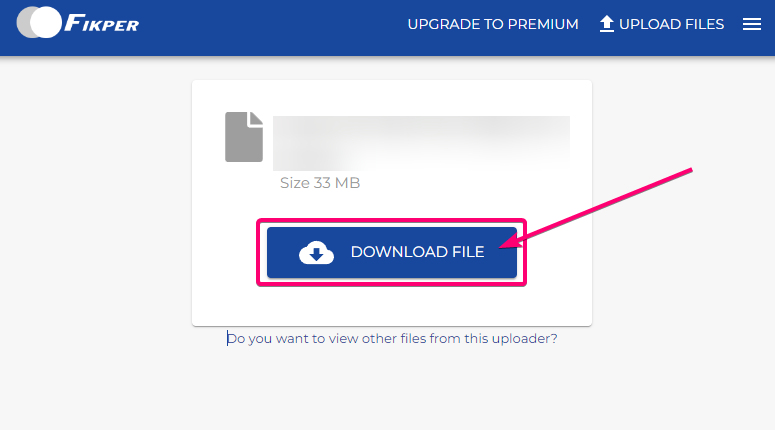Viewport: 775px width, 430px height.
Task: Click the upload arrow icon
Action: tap(606, 24)
